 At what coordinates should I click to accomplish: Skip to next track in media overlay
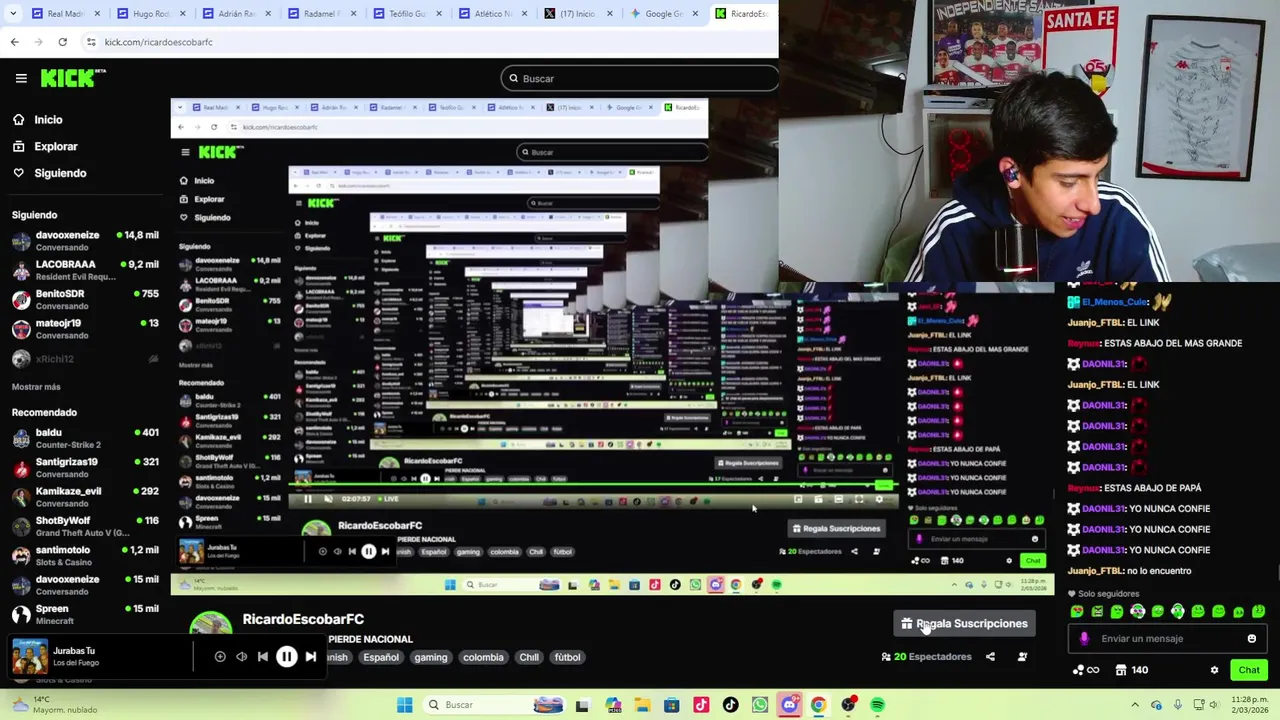(311, 657)
